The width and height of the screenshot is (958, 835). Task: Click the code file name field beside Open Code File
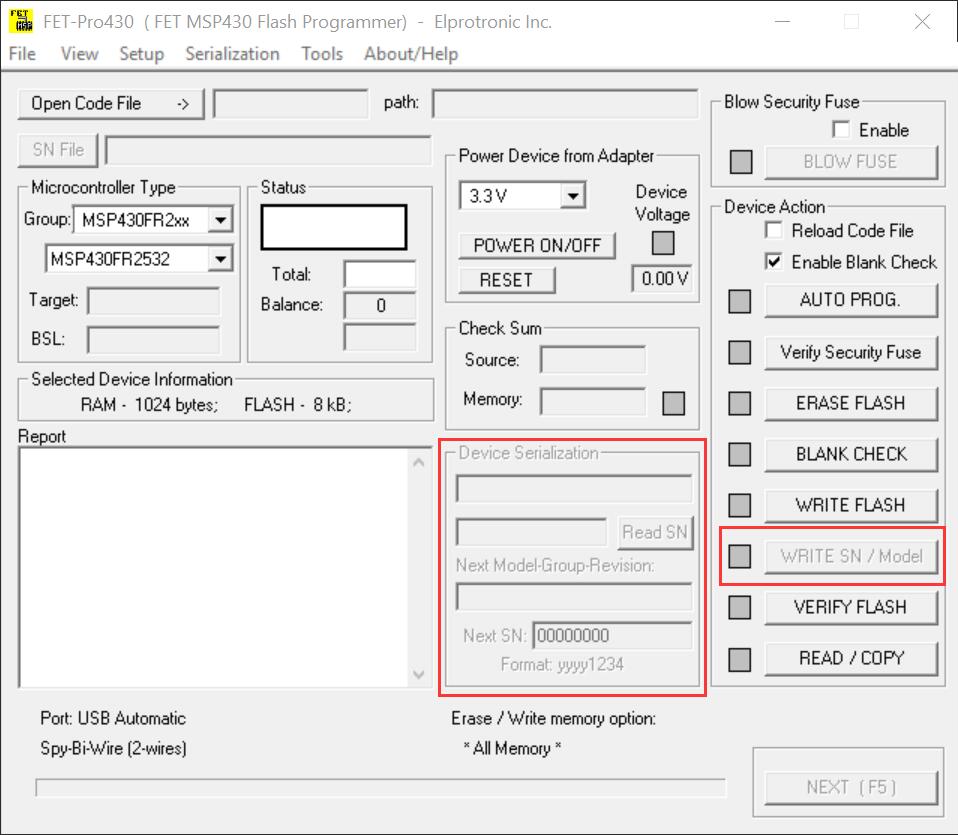[291, 104]
